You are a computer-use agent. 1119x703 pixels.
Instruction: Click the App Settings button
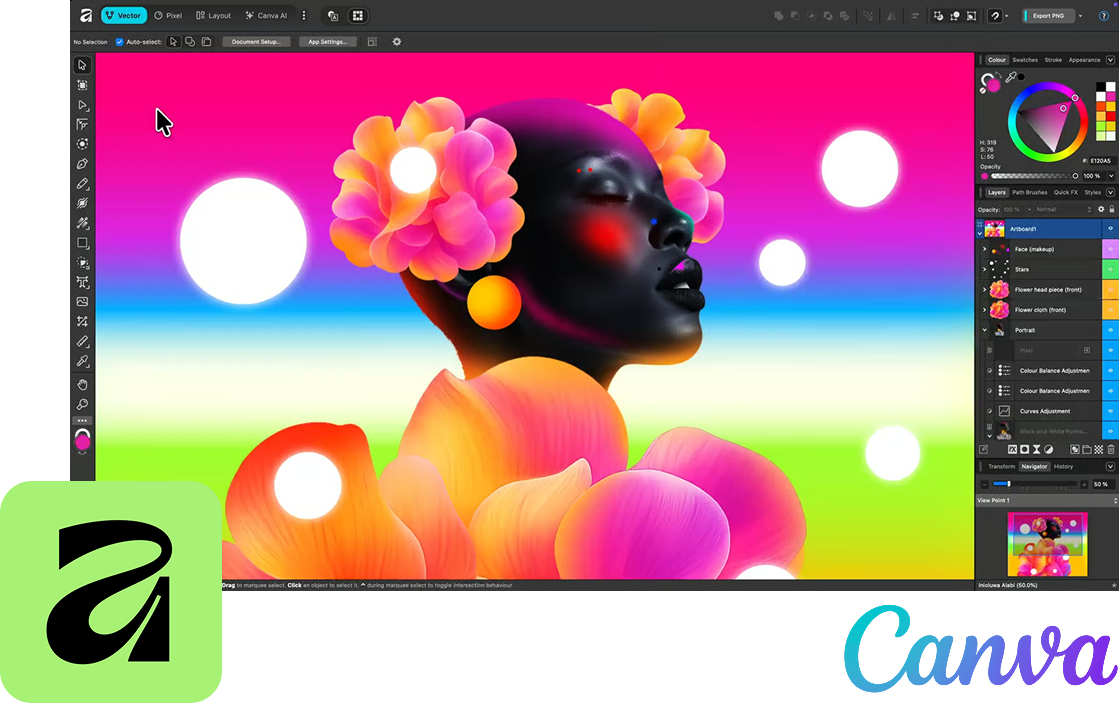[x=327, y=42]
